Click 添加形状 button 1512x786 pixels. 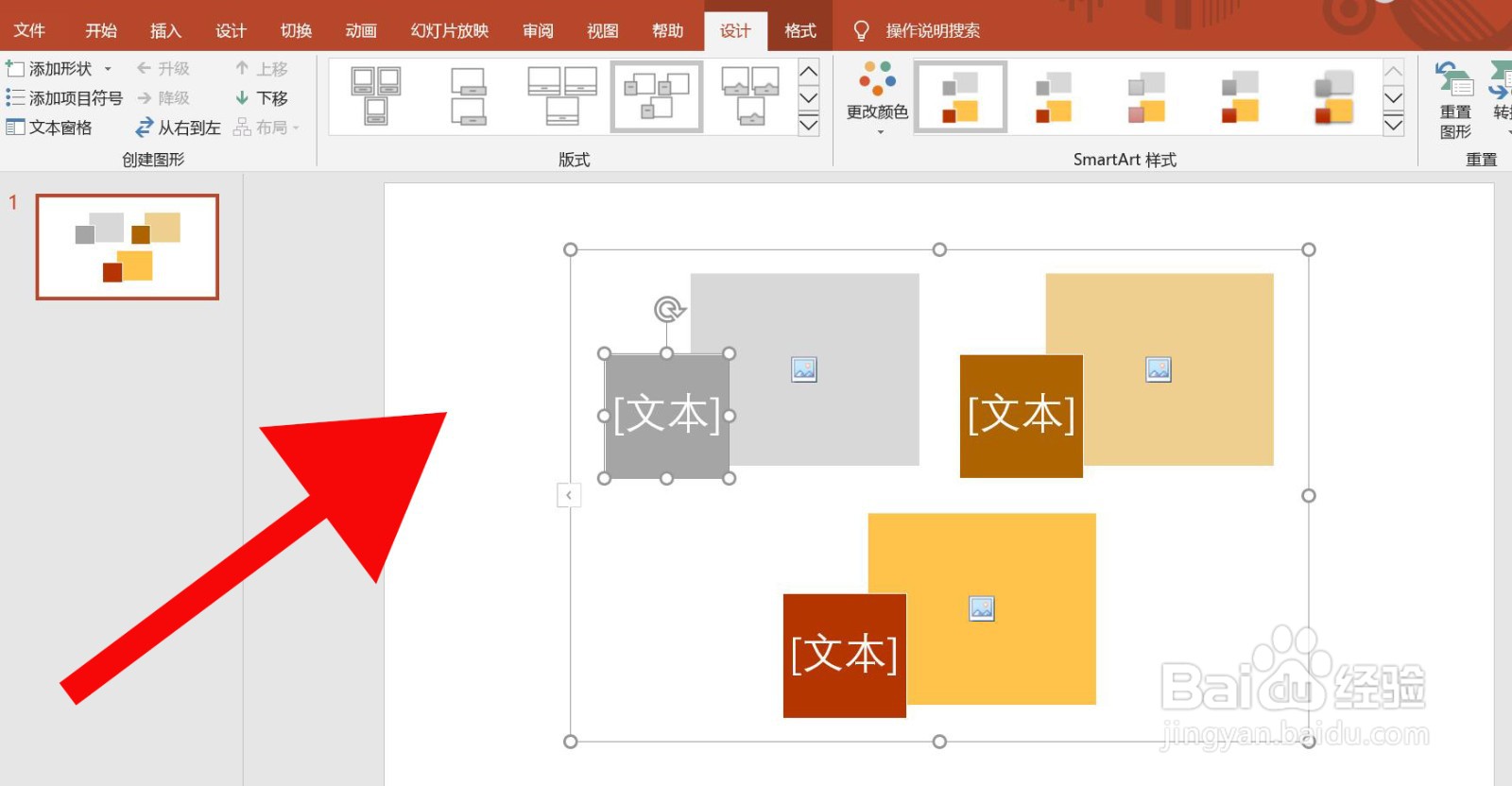point(49,69)
